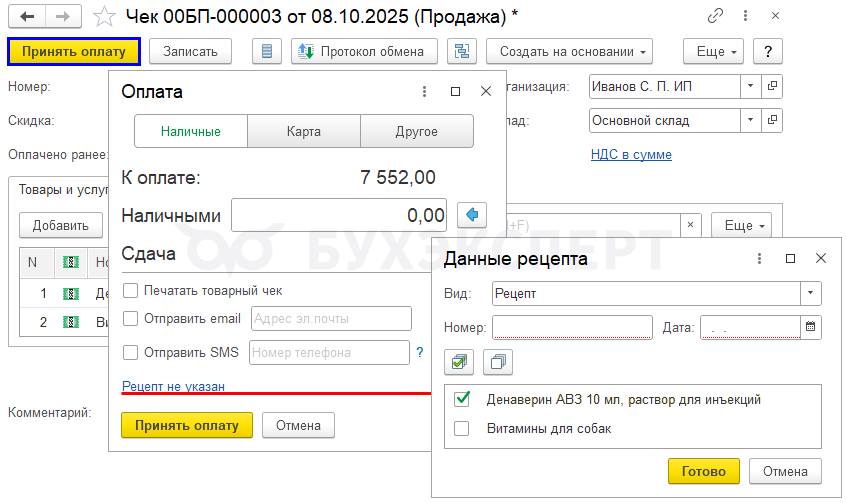Image resolution: width=847 pixels, height=503 pixels.
Task: Go back with the left arrow
Action: 27,17
